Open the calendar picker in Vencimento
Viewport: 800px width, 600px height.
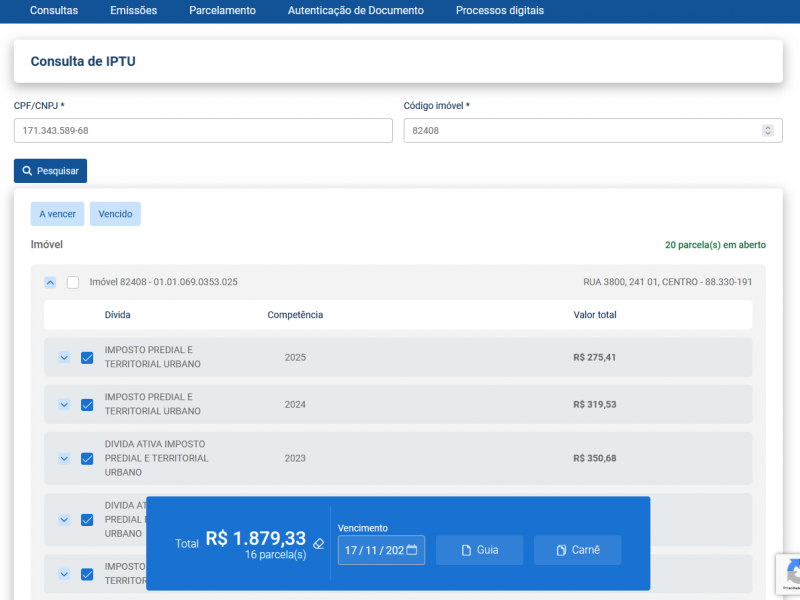point(412,550)
